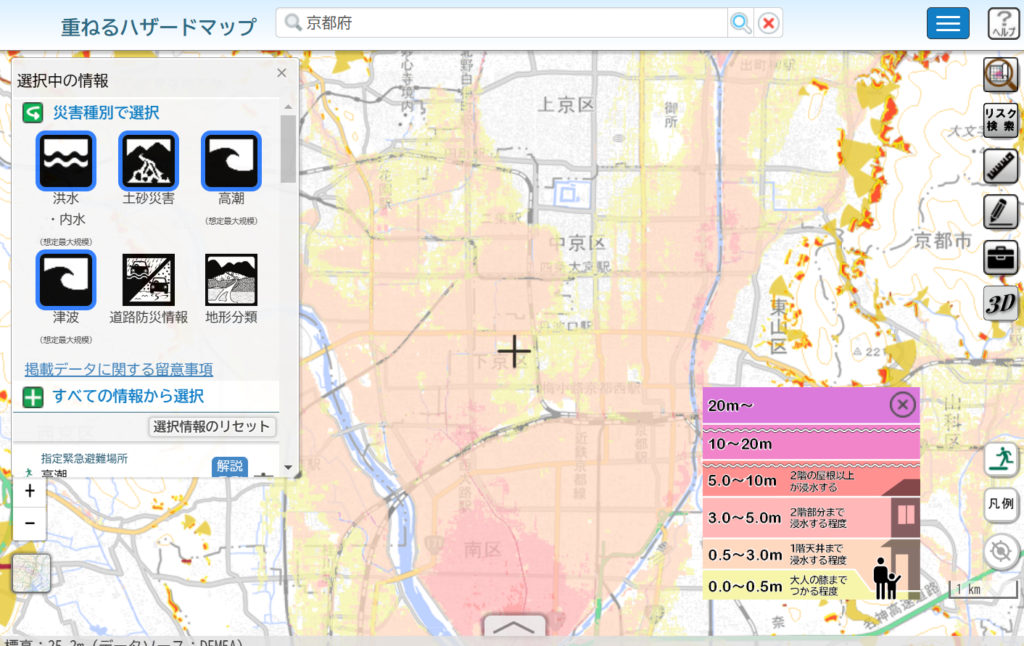
Task: Click the 20m～ purple legend swatch
Action: coord(790,405)
